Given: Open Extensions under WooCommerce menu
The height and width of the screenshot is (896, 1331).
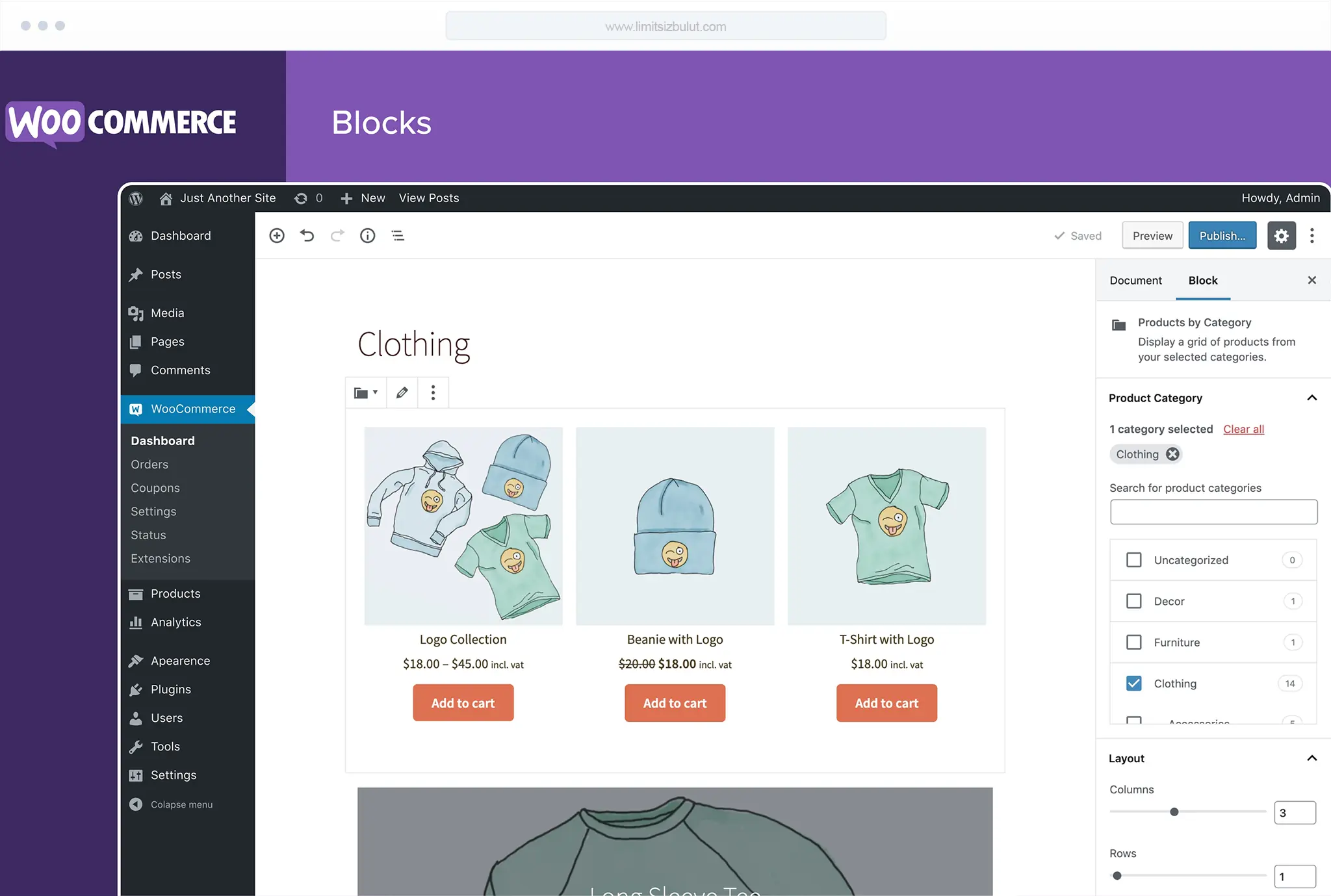Looking at the screenshot, I should [x=161, y=559].
